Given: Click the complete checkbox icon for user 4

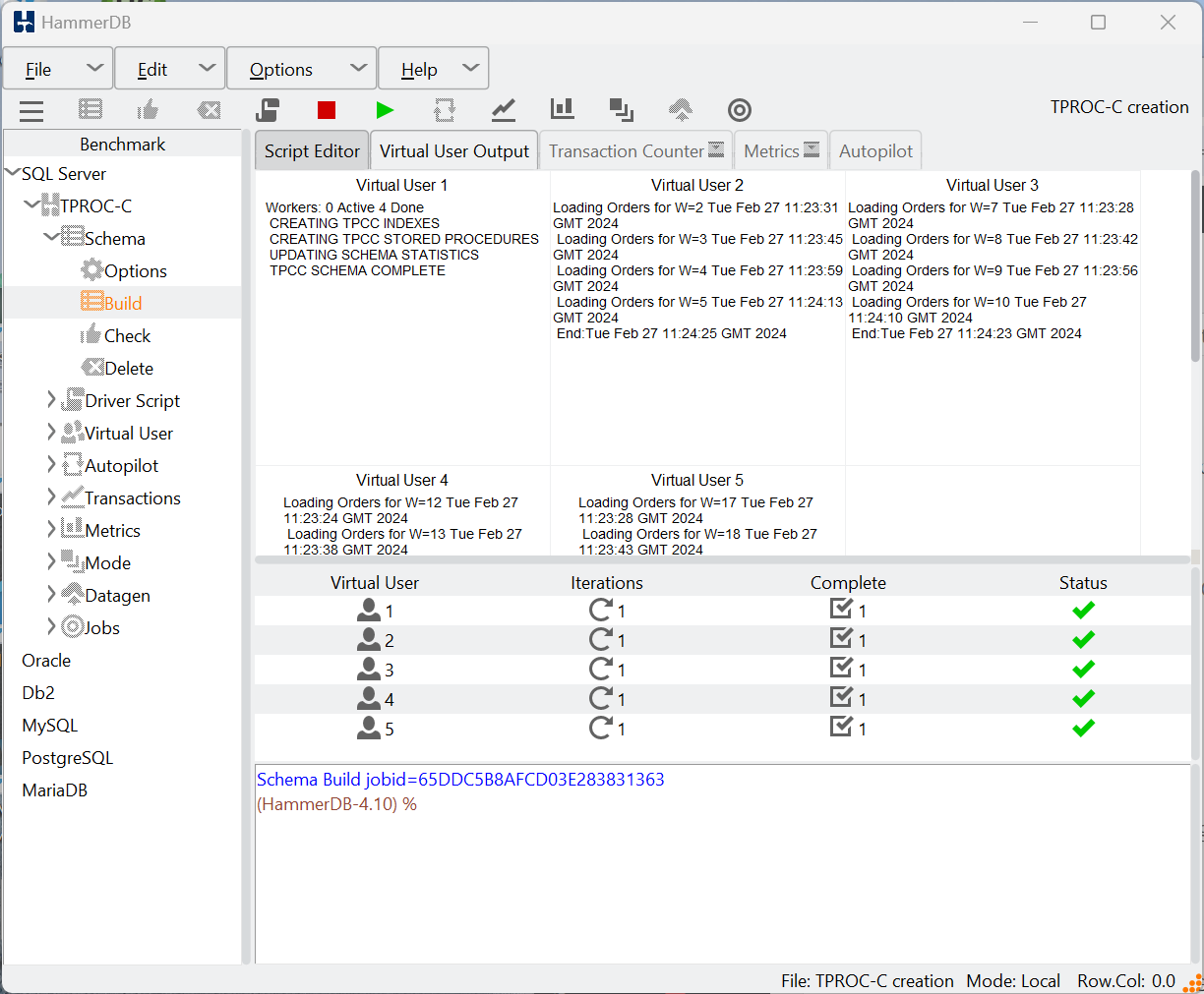Looking at the screenshot, I should click(841, 697).
